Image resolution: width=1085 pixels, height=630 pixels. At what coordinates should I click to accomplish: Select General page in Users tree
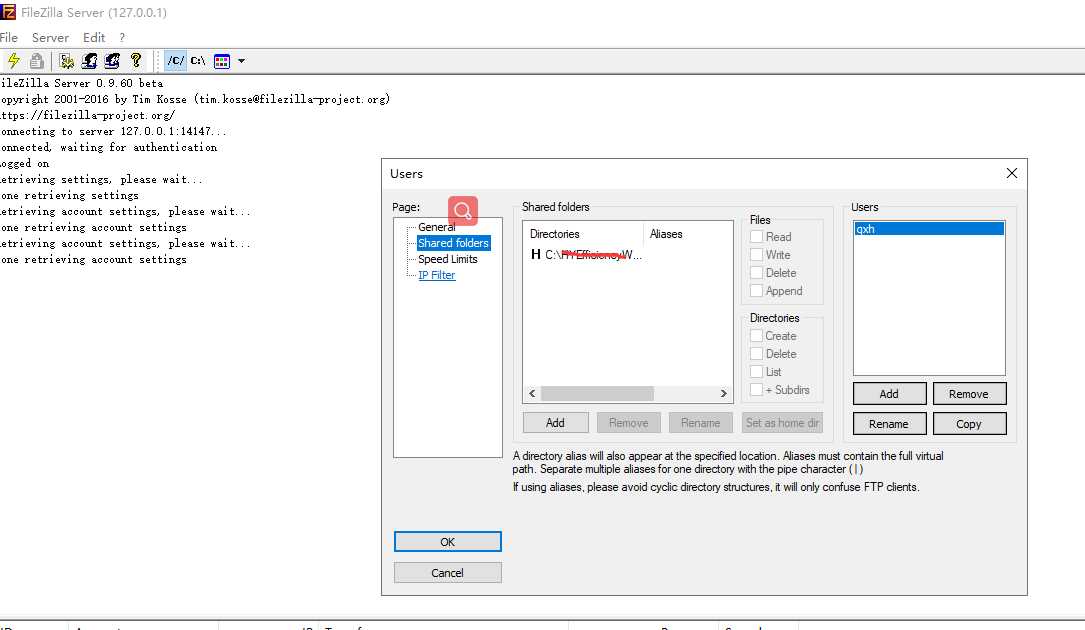(436, 227)
